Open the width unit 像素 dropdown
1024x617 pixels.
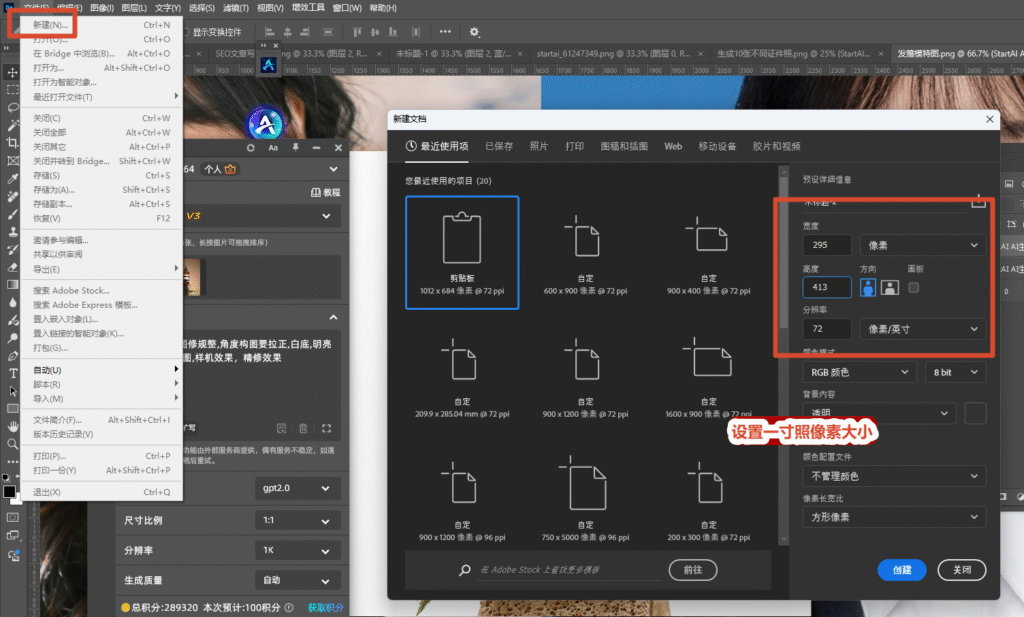(922, 245)
